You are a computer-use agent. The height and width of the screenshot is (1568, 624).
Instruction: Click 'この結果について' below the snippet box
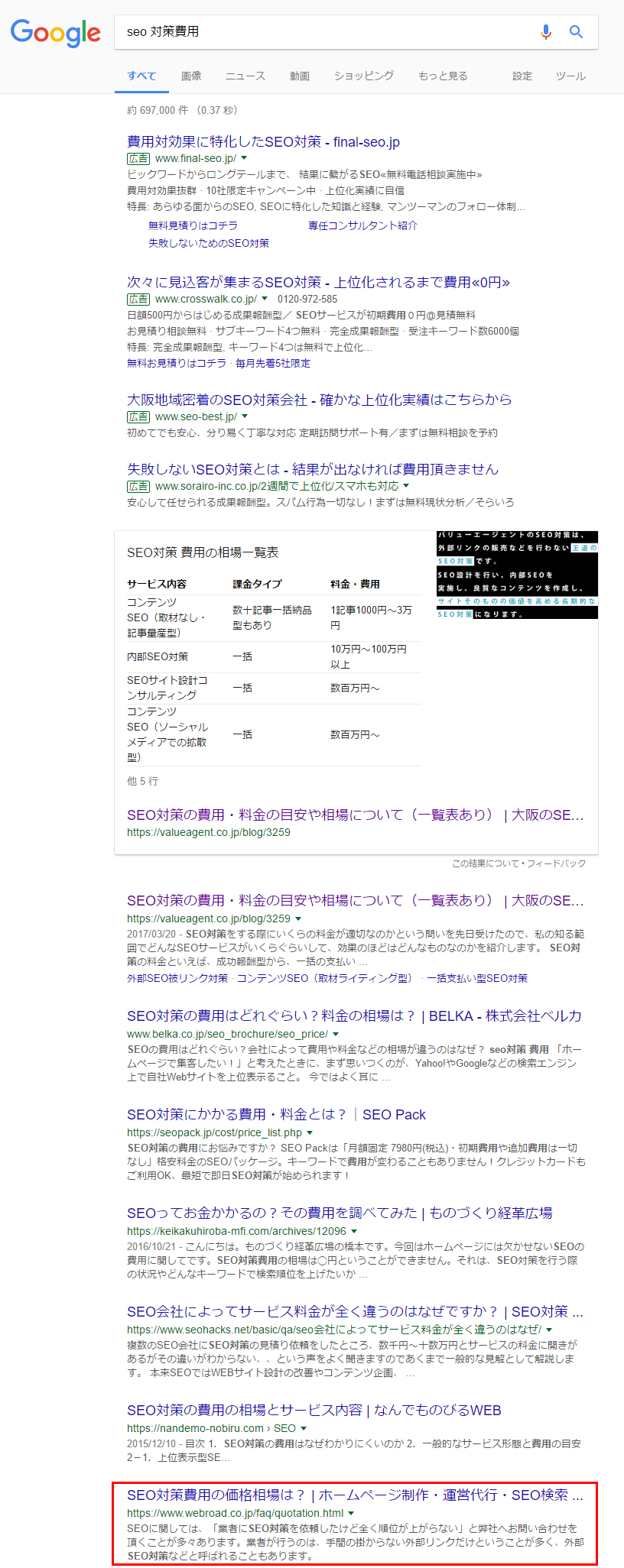484,863
